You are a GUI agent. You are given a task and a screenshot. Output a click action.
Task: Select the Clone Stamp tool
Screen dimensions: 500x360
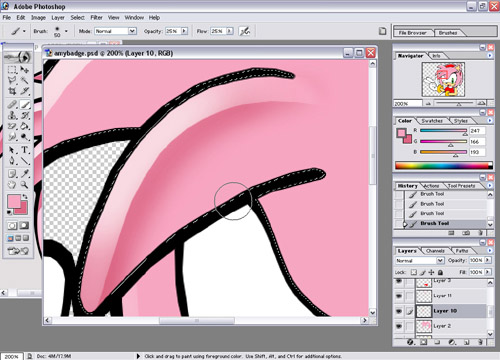coord(12,115)
